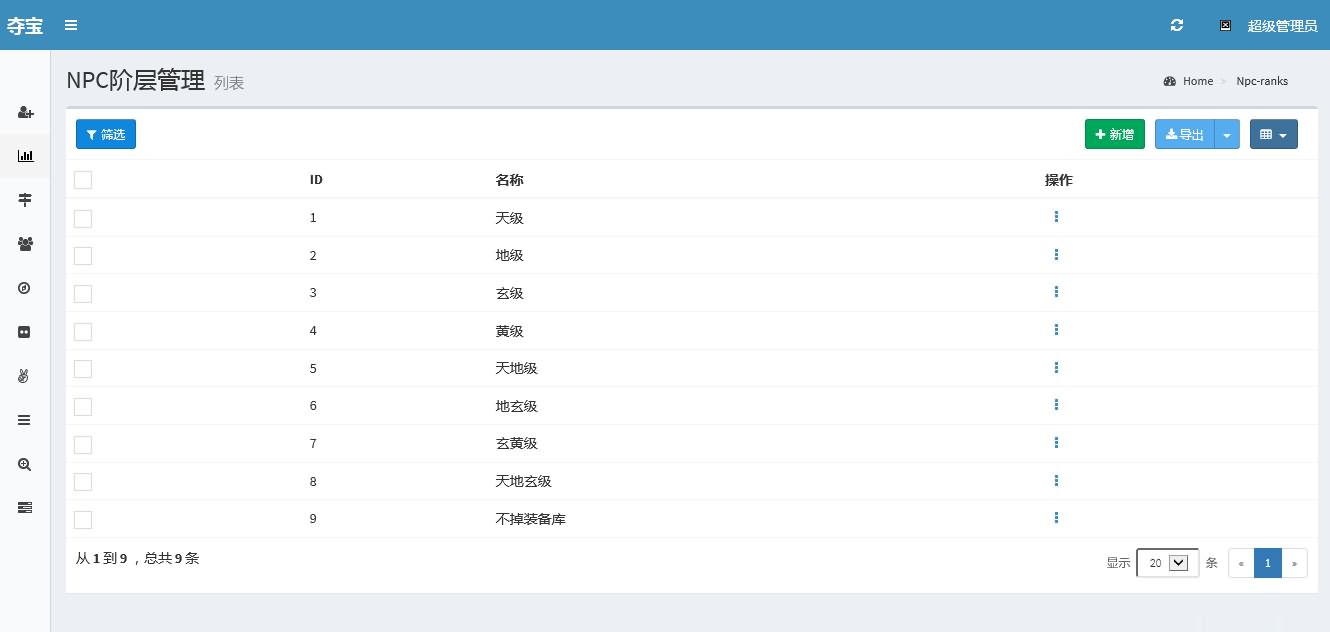Open the bar chart sidebar item

25,156
